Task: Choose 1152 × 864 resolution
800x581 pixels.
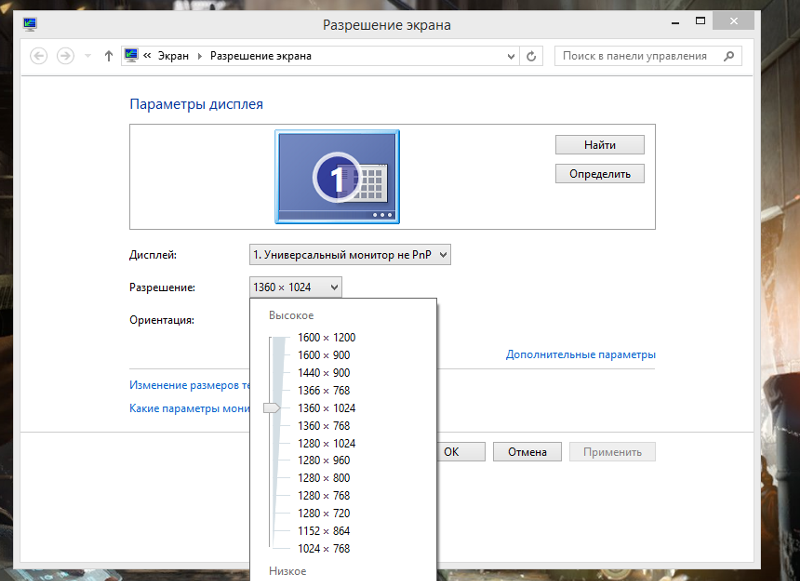Action: (x=324, y=531)
